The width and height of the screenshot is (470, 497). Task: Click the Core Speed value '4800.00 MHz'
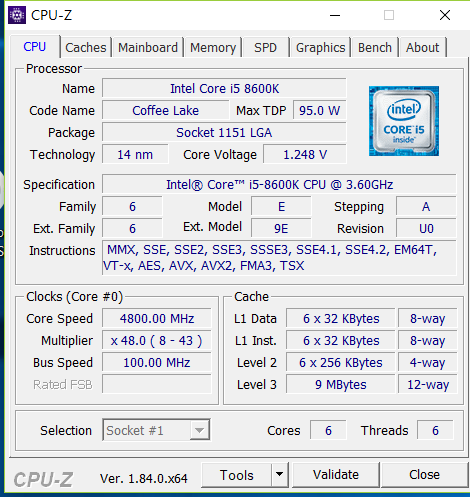(x=157, y=318)
